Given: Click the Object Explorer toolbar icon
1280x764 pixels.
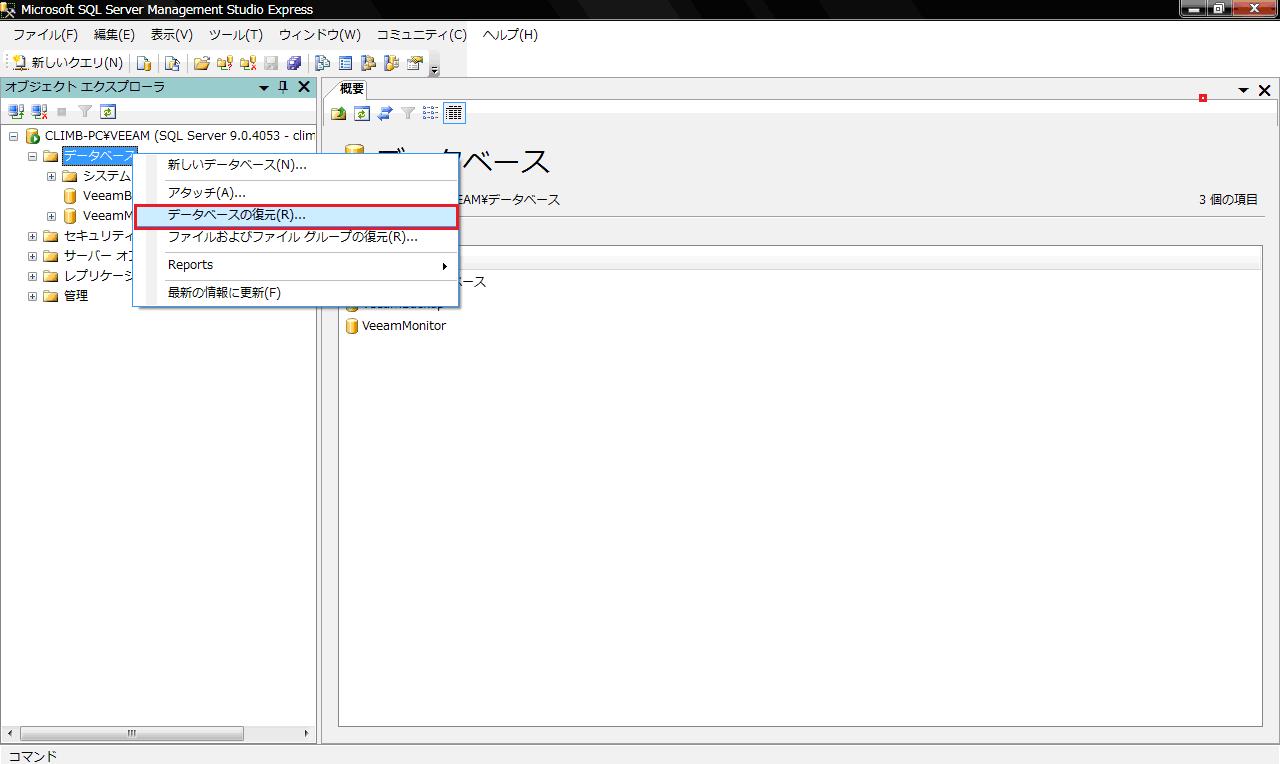Looking at the screenshot, I should click(x=369, y=63).
